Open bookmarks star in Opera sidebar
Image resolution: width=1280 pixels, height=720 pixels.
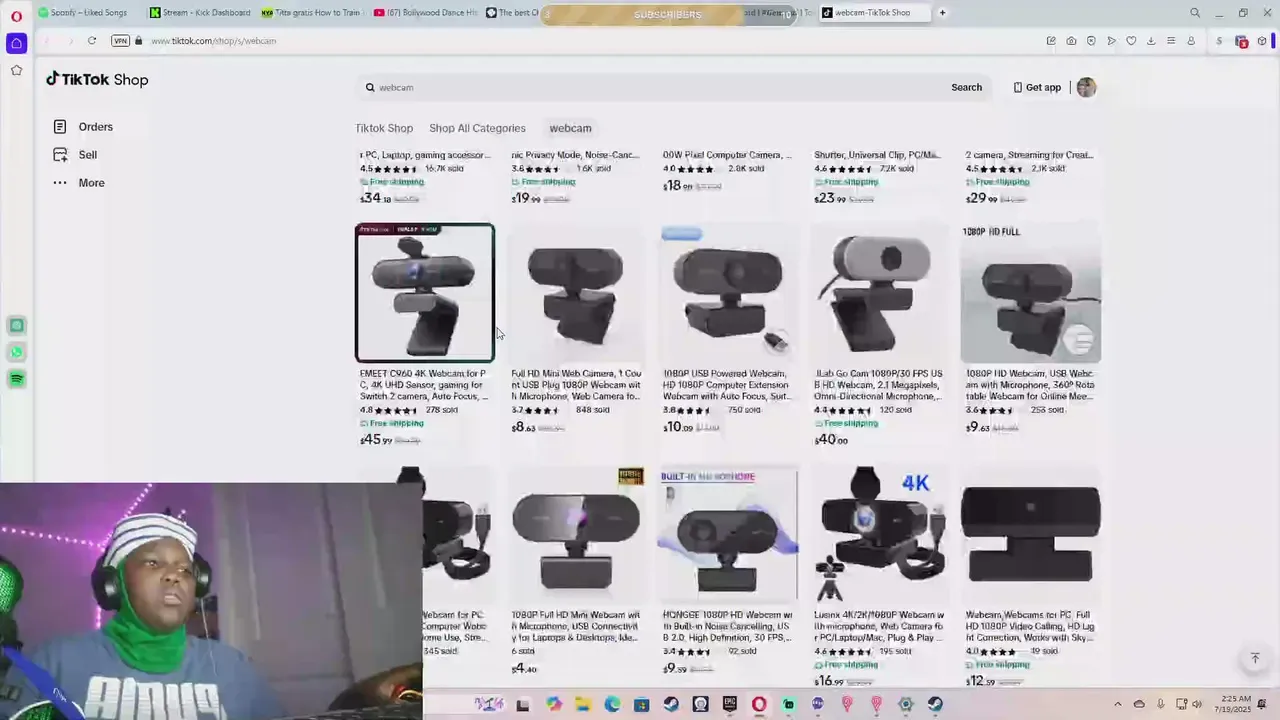16,70
